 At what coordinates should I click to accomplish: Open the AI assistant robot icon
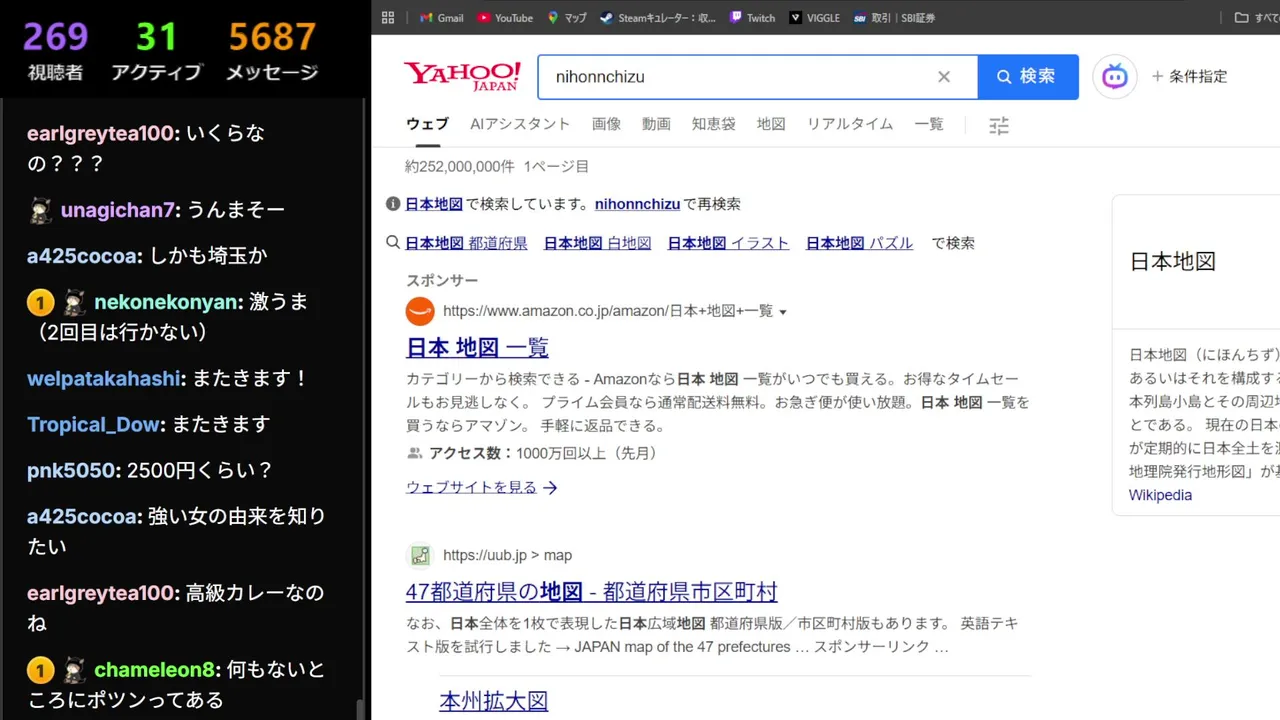1115,77
